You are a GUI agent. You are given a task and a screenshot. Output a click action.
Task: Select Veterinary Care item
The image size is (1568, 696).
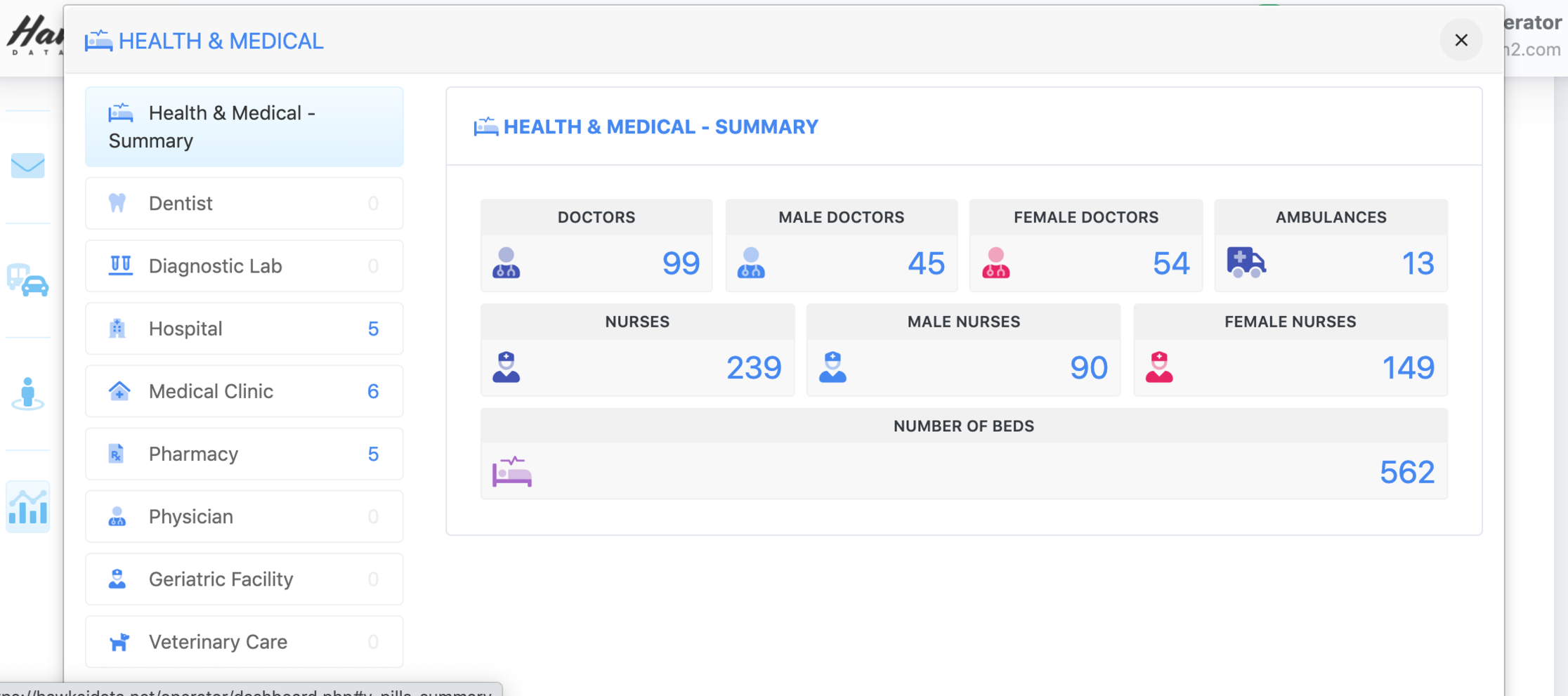[x=244, y=641]
